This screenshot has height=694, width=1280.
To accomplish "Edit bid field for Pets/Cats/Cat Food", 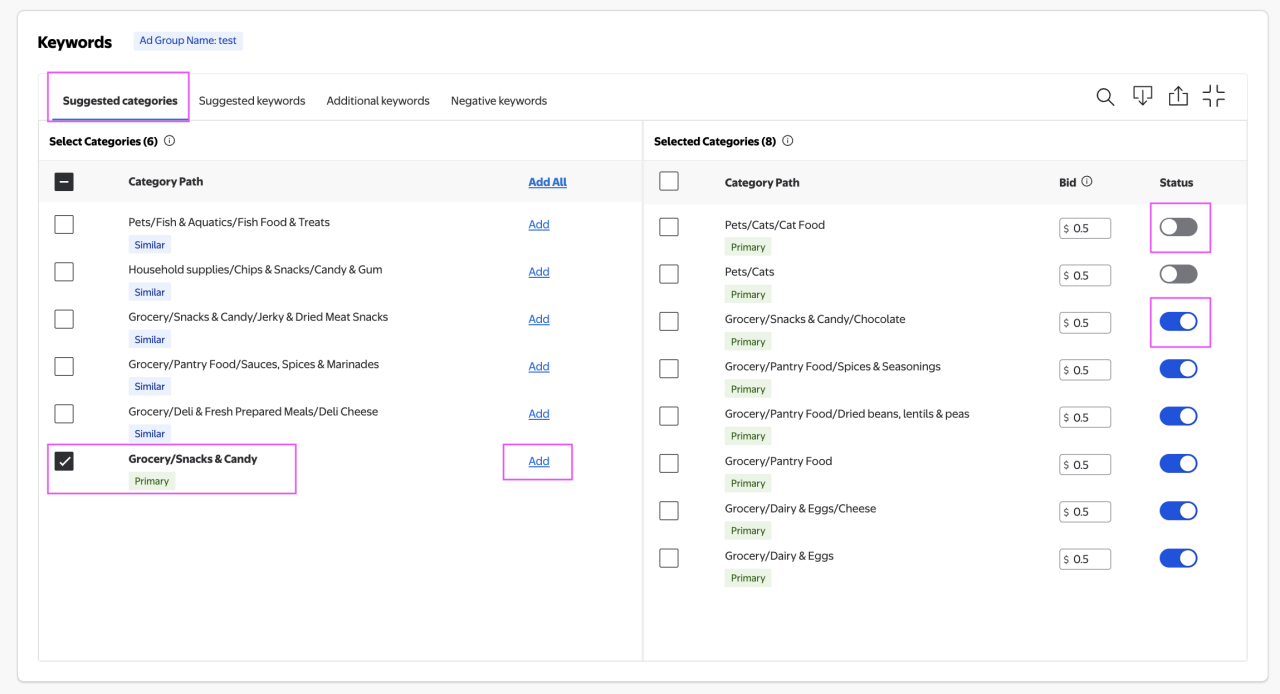I will [1085, 228].
